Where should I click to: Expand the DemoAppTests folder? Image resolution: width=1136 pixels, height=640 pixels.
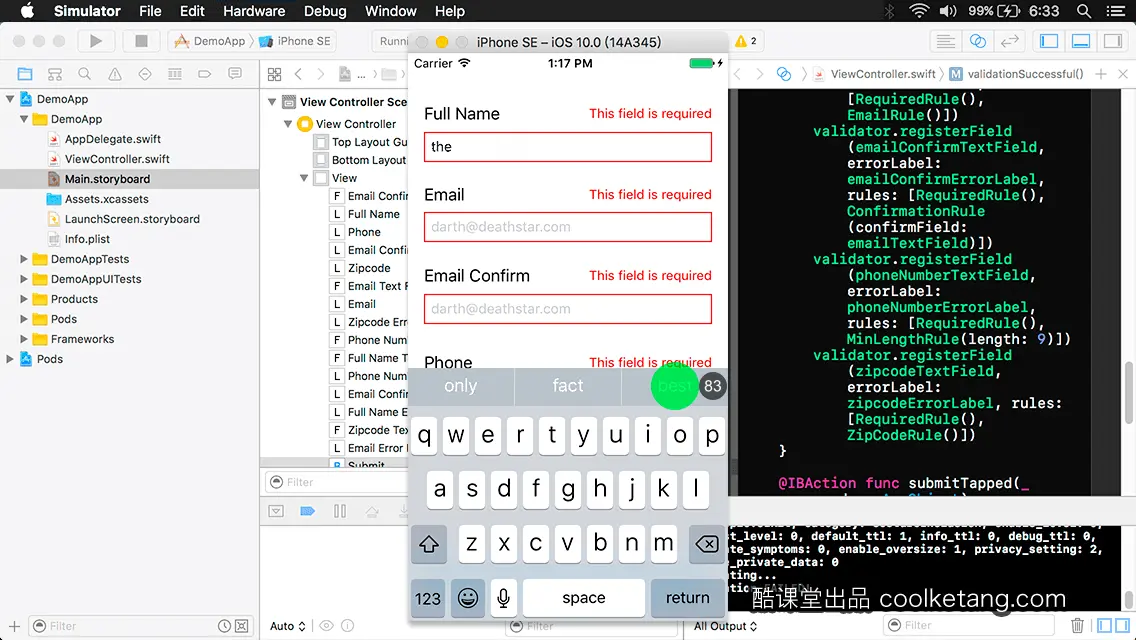coord(24,259)
